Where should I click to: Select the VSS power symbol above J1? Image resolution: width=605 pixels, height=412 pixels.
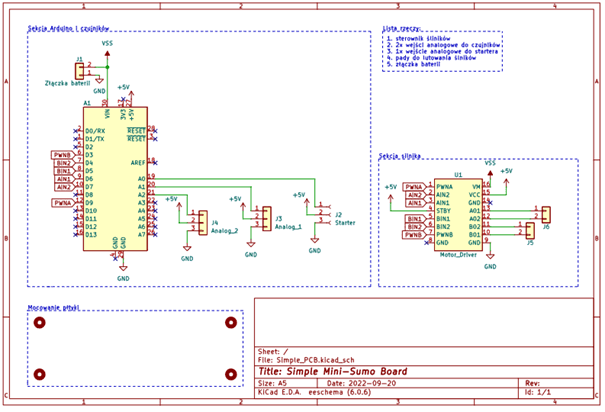pyautogui.click(x=107, y=46)
